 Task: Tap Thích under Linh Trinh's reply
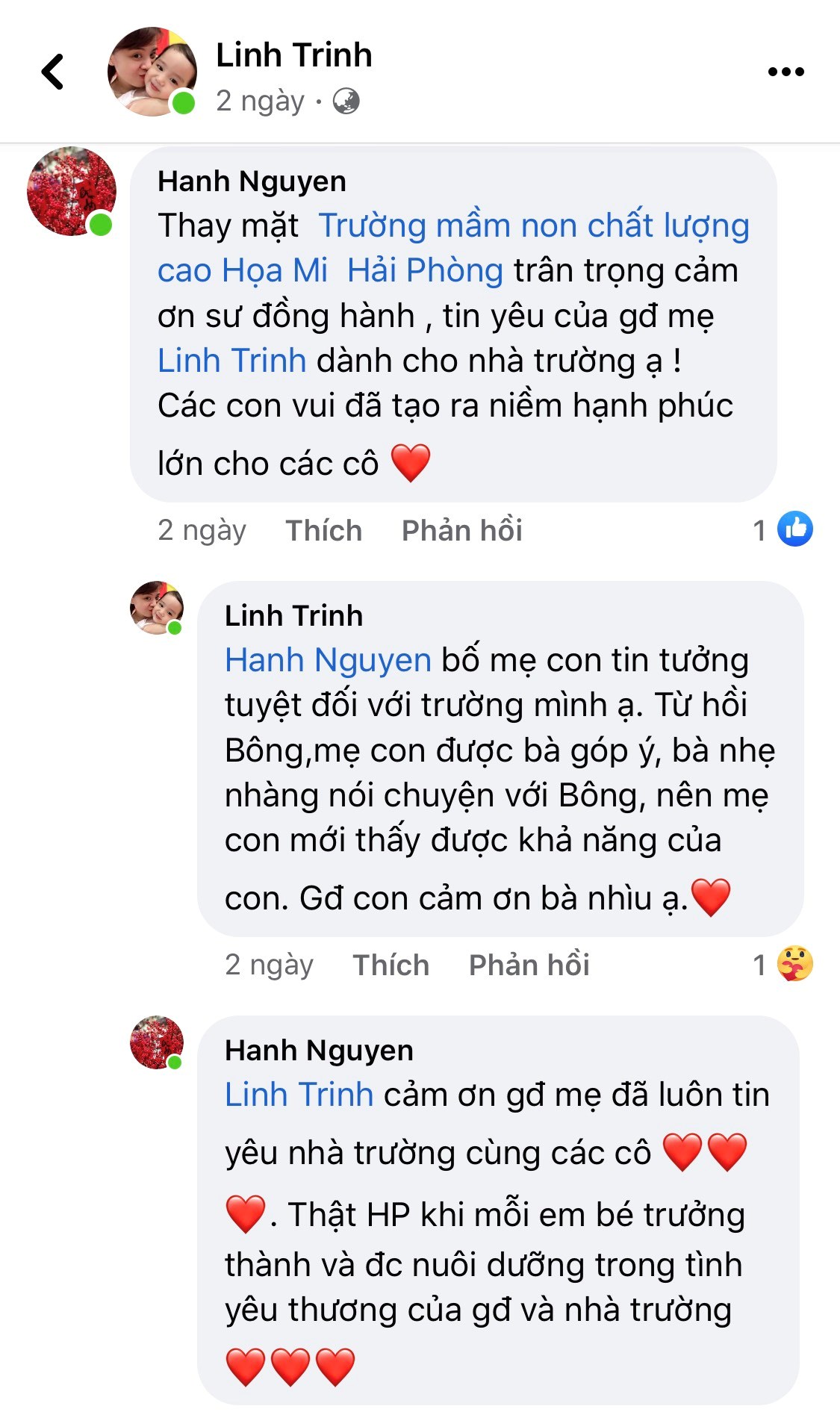[x=391, y=965]
